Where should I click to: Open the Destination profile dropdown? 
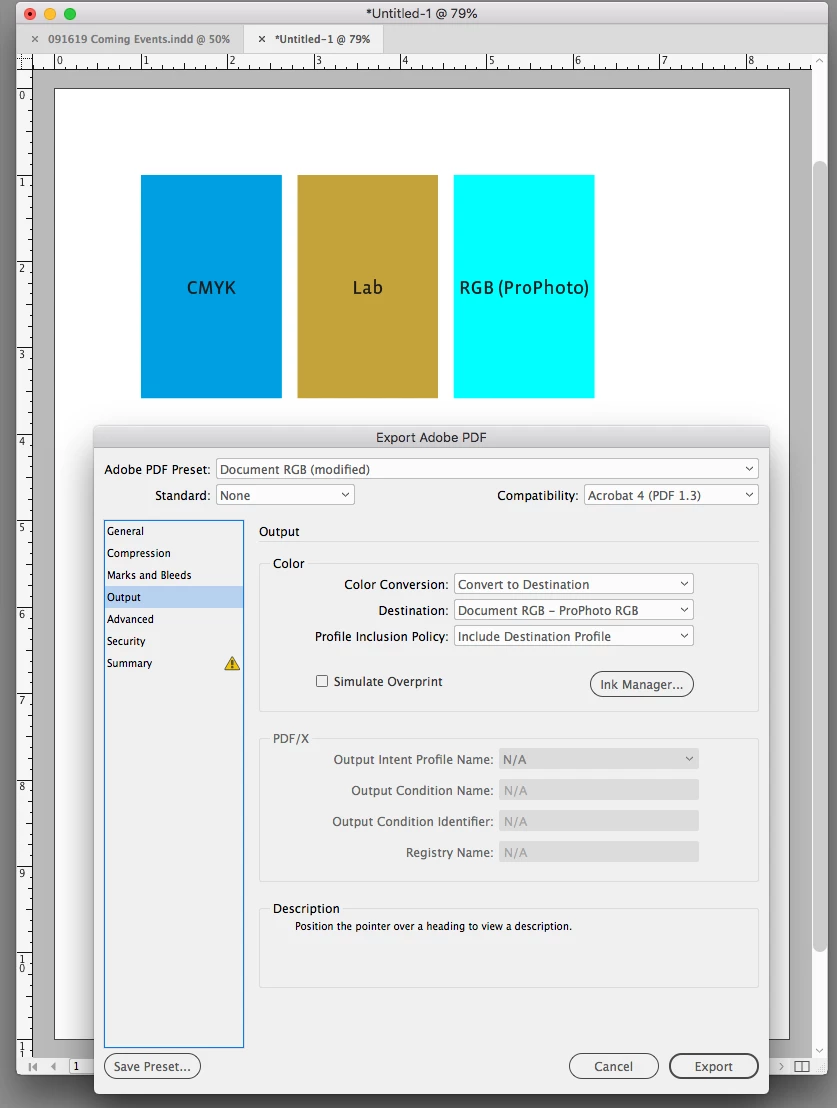tap(573, 611)
